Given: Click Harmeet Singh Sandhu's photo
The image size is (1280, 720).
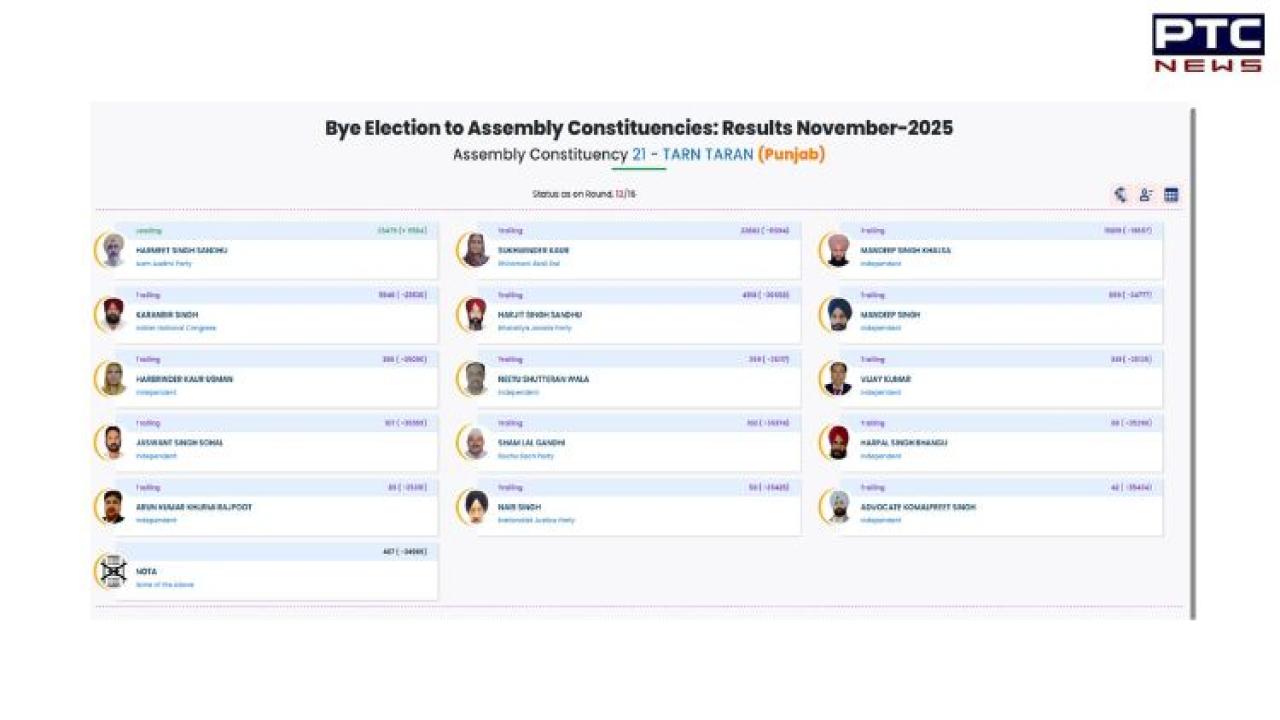Looking at the screenshot, I should (x=113, y=250).
